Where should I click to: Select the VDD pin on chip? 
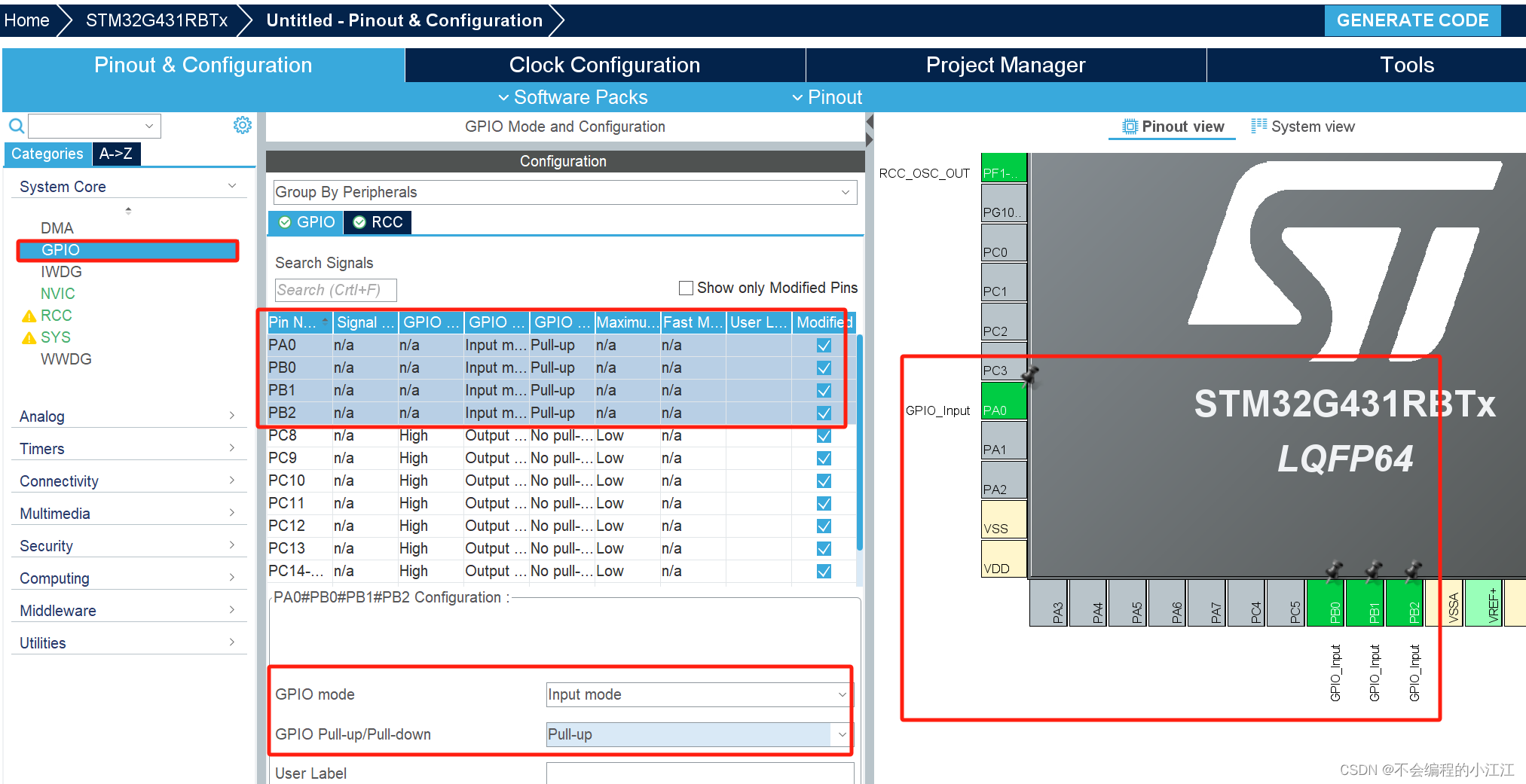[x=1004, y=559]
